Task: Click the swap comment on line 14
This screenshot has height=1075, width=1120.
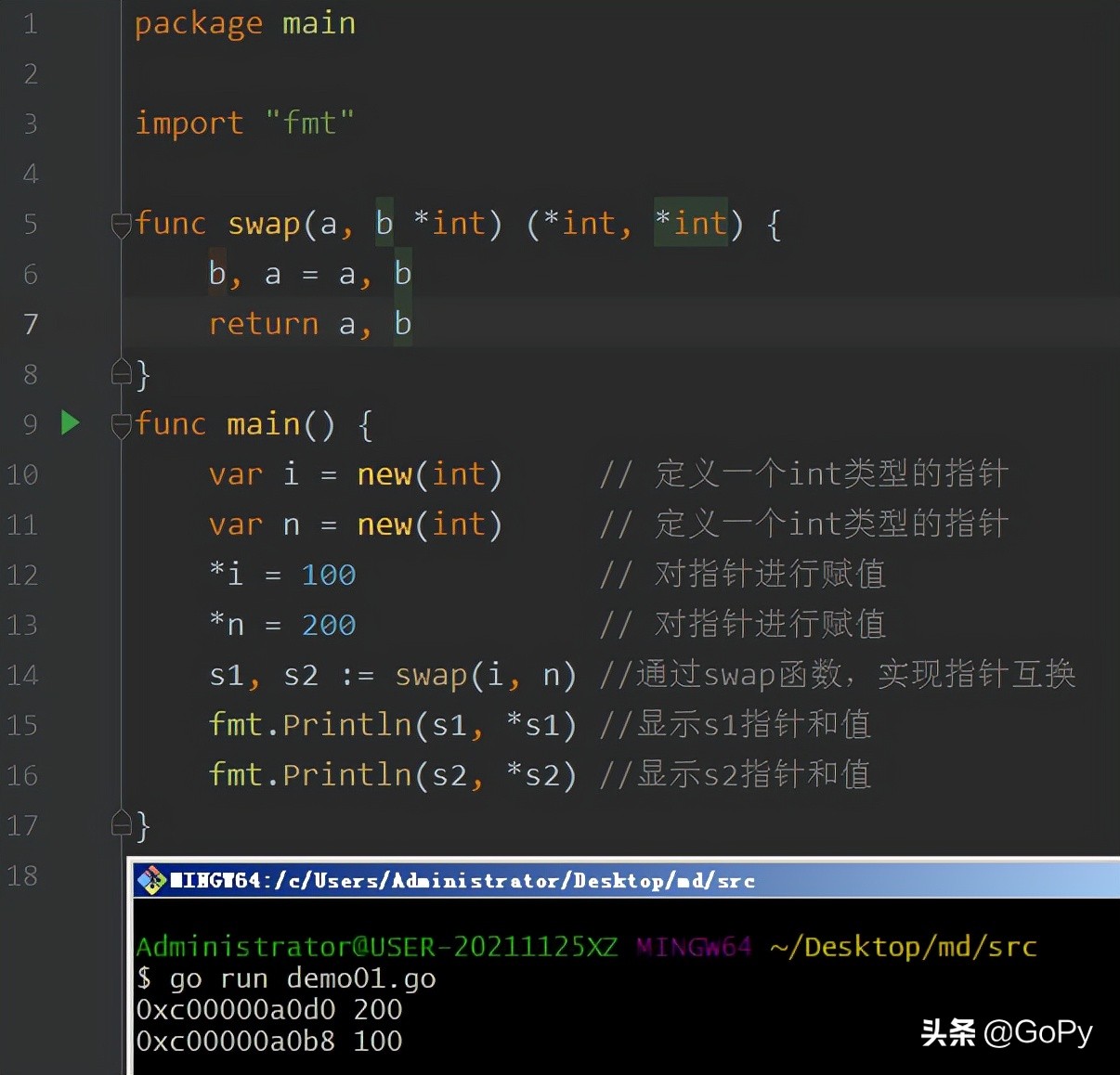Action: 838,675
